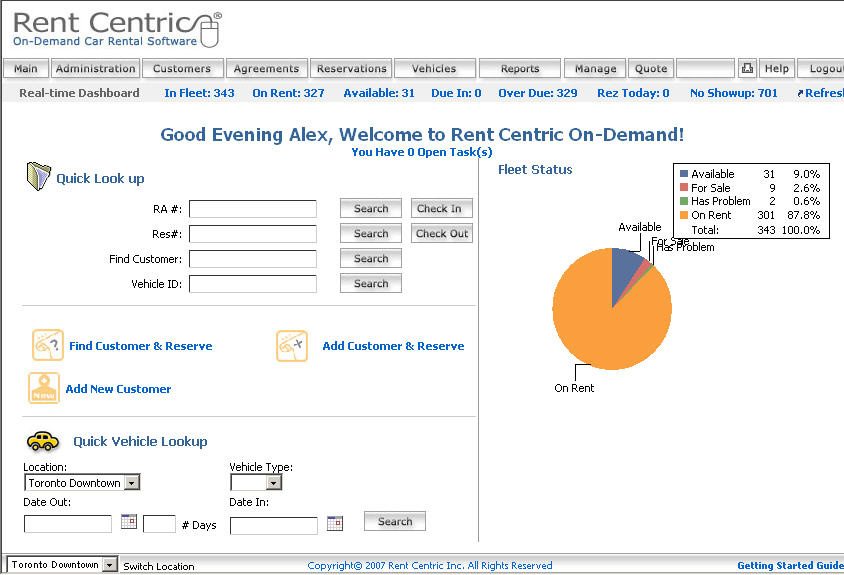Click the Rez Today: 0 link
Image resolution: width=844 pixels, height=575 pixels.
pos(633,93)
